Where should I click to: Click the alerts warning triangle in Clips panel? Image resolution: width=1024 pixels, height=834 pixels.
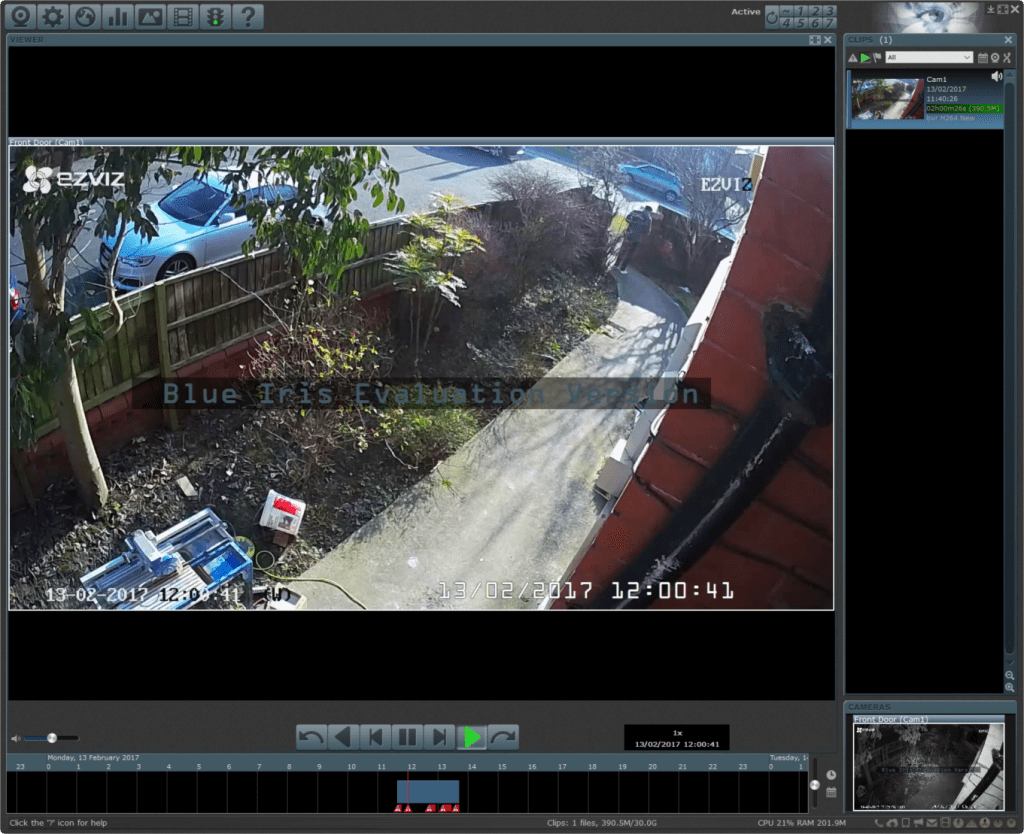coord(853,58)
